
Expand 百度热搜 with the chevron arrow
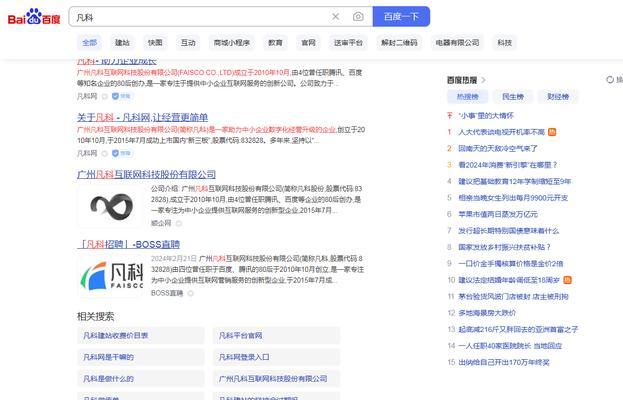[483, 80]
